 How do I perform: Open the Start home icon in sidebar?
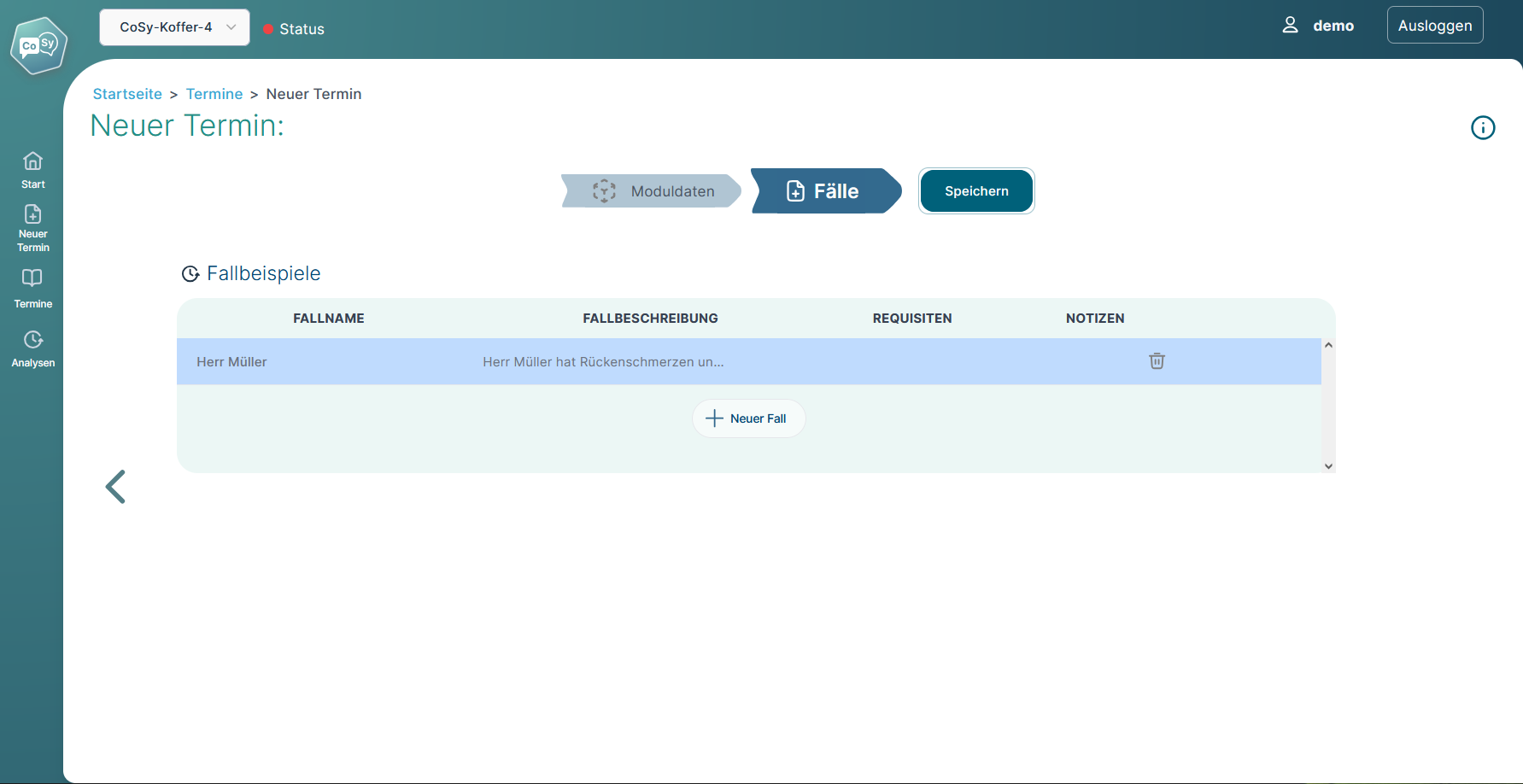(32, 161)
